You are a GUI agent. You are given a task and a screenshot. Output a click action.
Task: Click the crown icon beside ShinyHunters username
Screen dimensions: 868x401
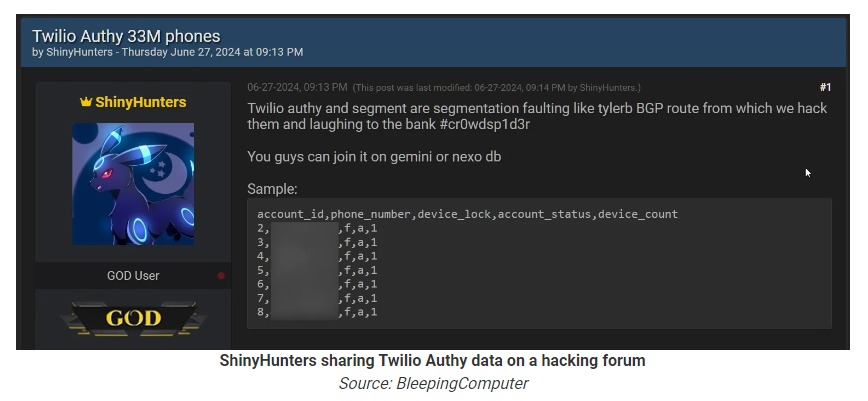point(85,102)
